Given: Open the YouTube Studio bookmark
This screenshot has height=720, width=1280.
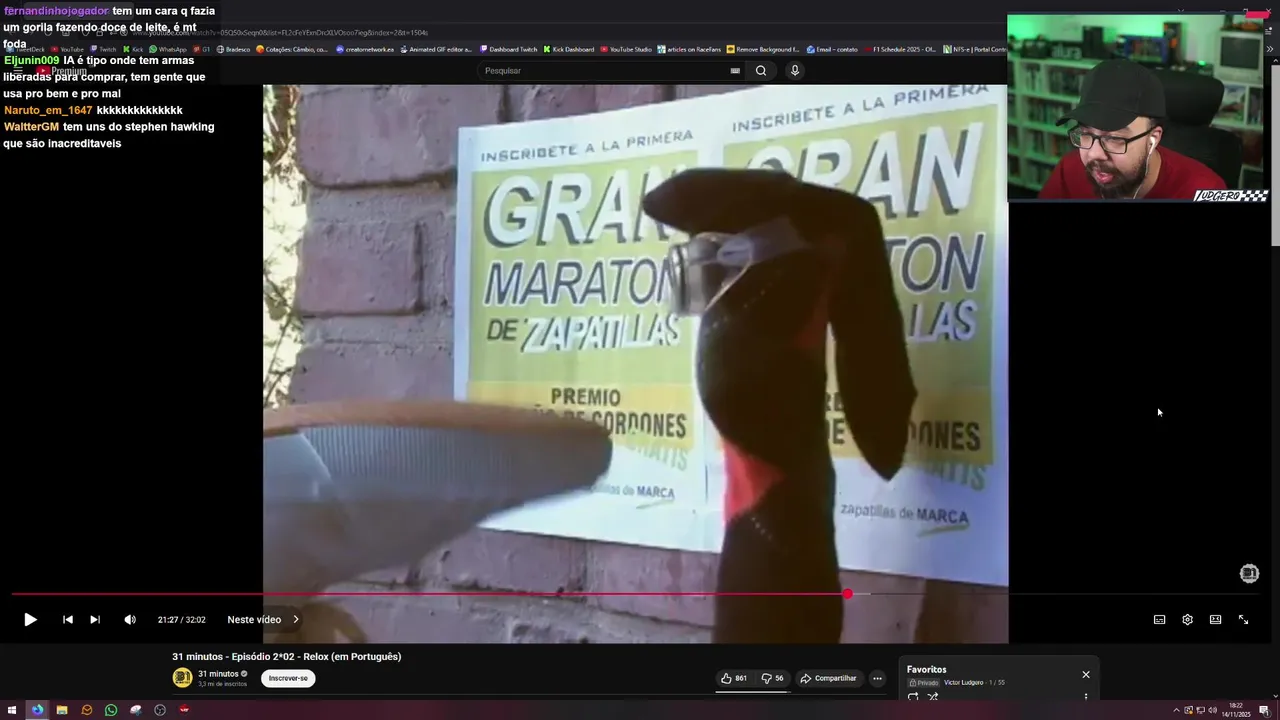Looking at the screenshot, I should [626, 49].
